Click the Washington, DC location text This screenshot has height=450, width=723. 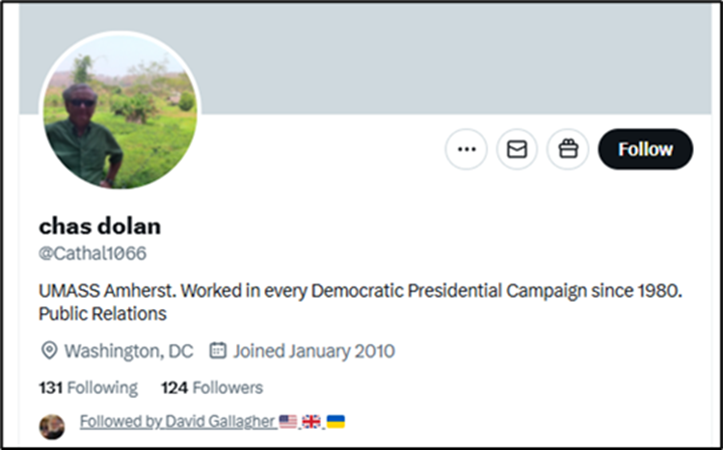pyautogui.click(x=128, y=351)
